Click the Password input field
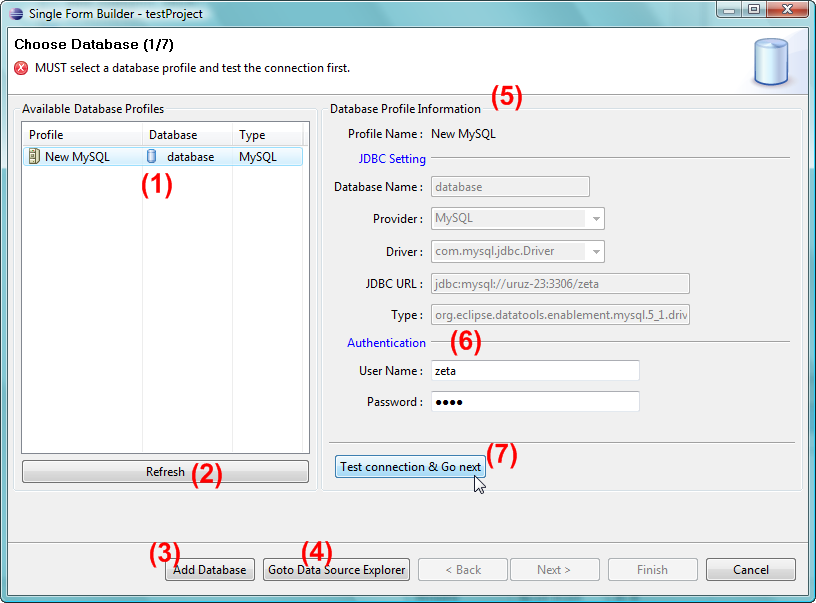The image size is (816, 603). (x=535, y=402)
